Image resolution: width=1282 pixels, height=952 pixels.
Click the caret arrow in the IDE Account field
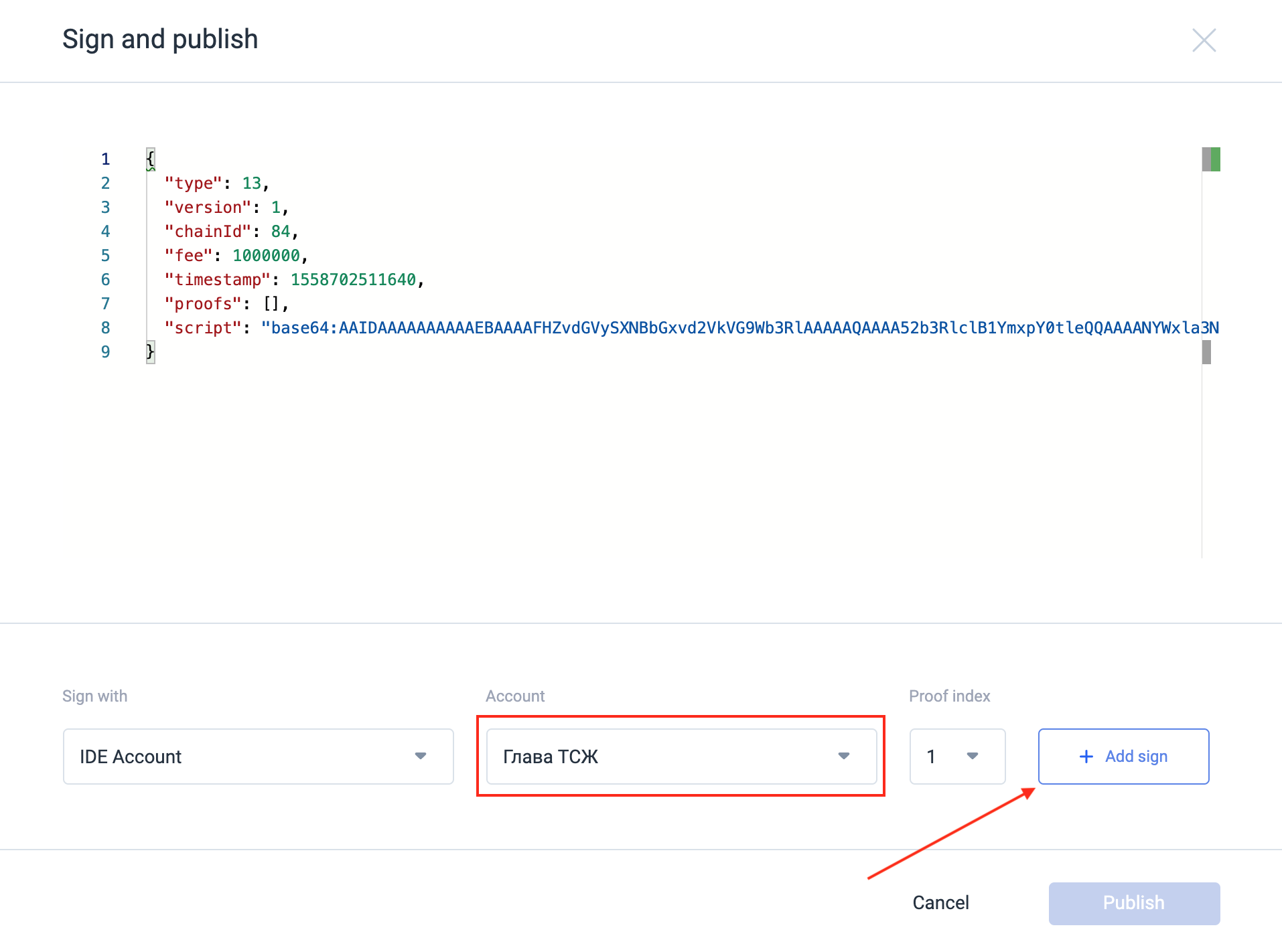[421, 756]
